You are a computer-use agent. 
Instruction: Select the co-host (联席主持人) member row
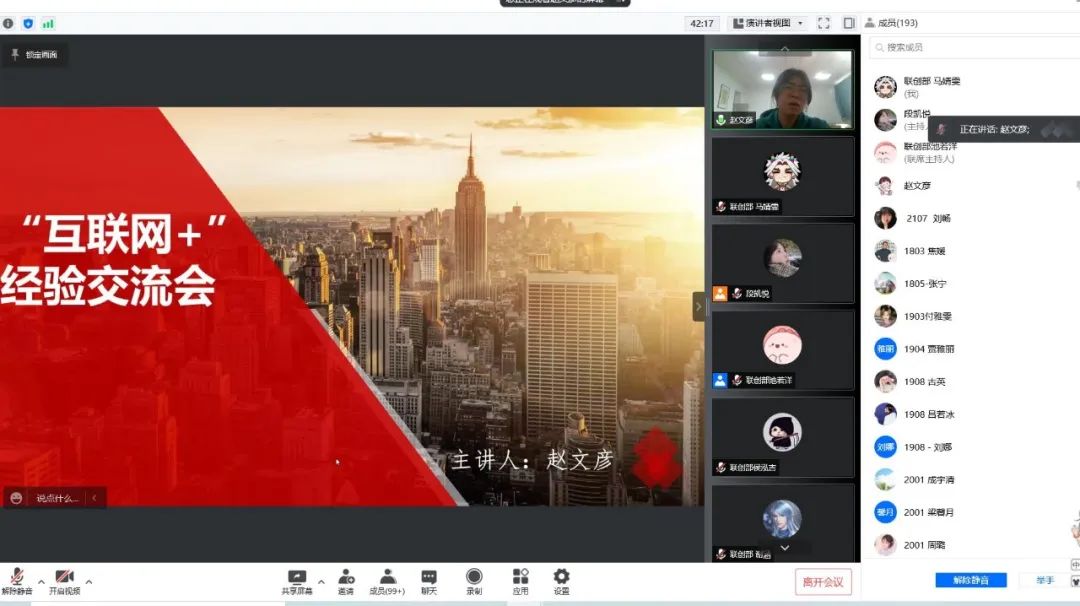click(x=973, y=152)
